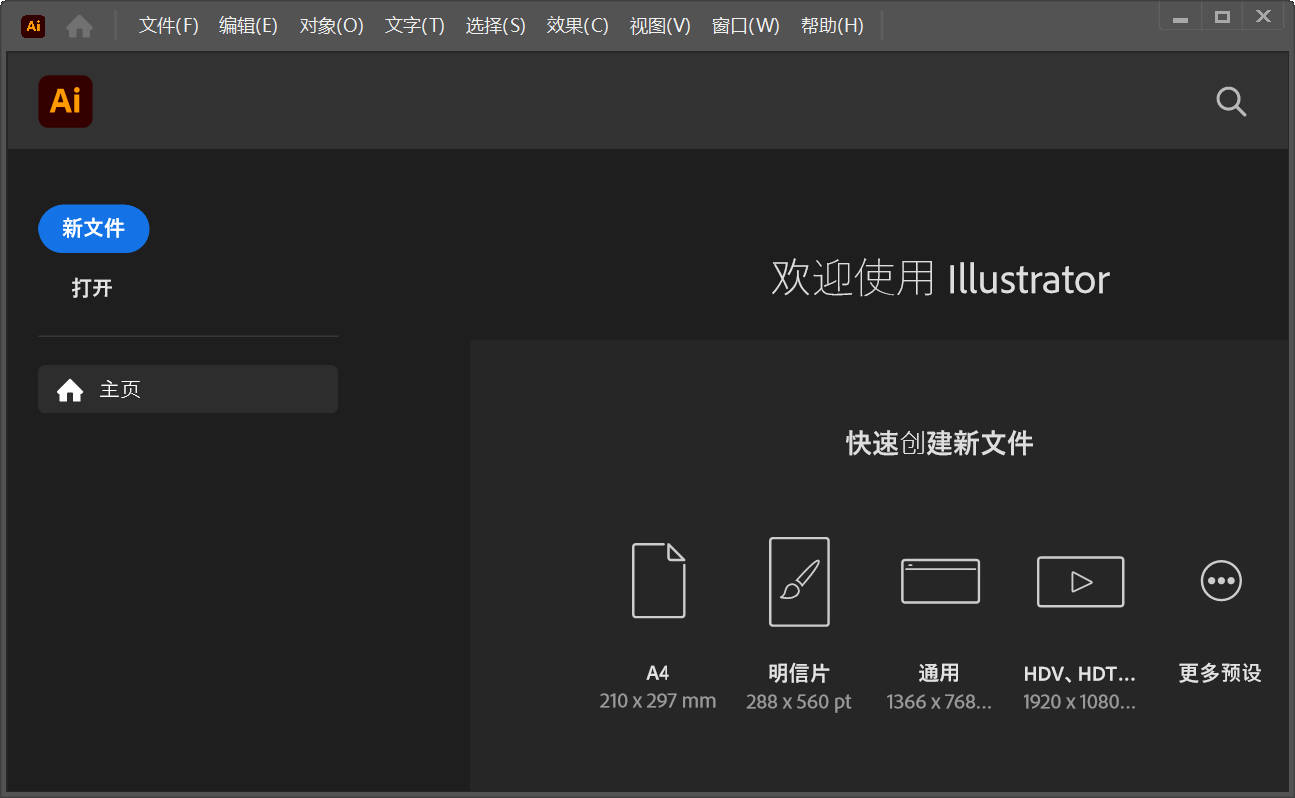Expand the 效果(C) menu
The height and width of the screenshot is (798, 1295).
[577, 26]
